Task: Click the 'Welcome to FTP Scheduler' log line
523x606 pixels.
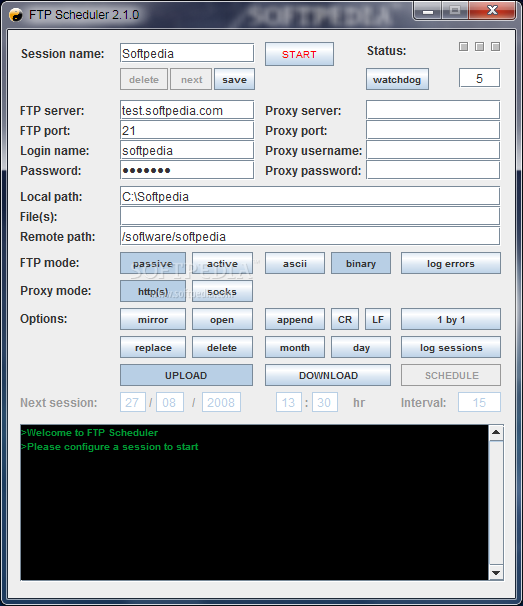Action: [x=90, y=432]
